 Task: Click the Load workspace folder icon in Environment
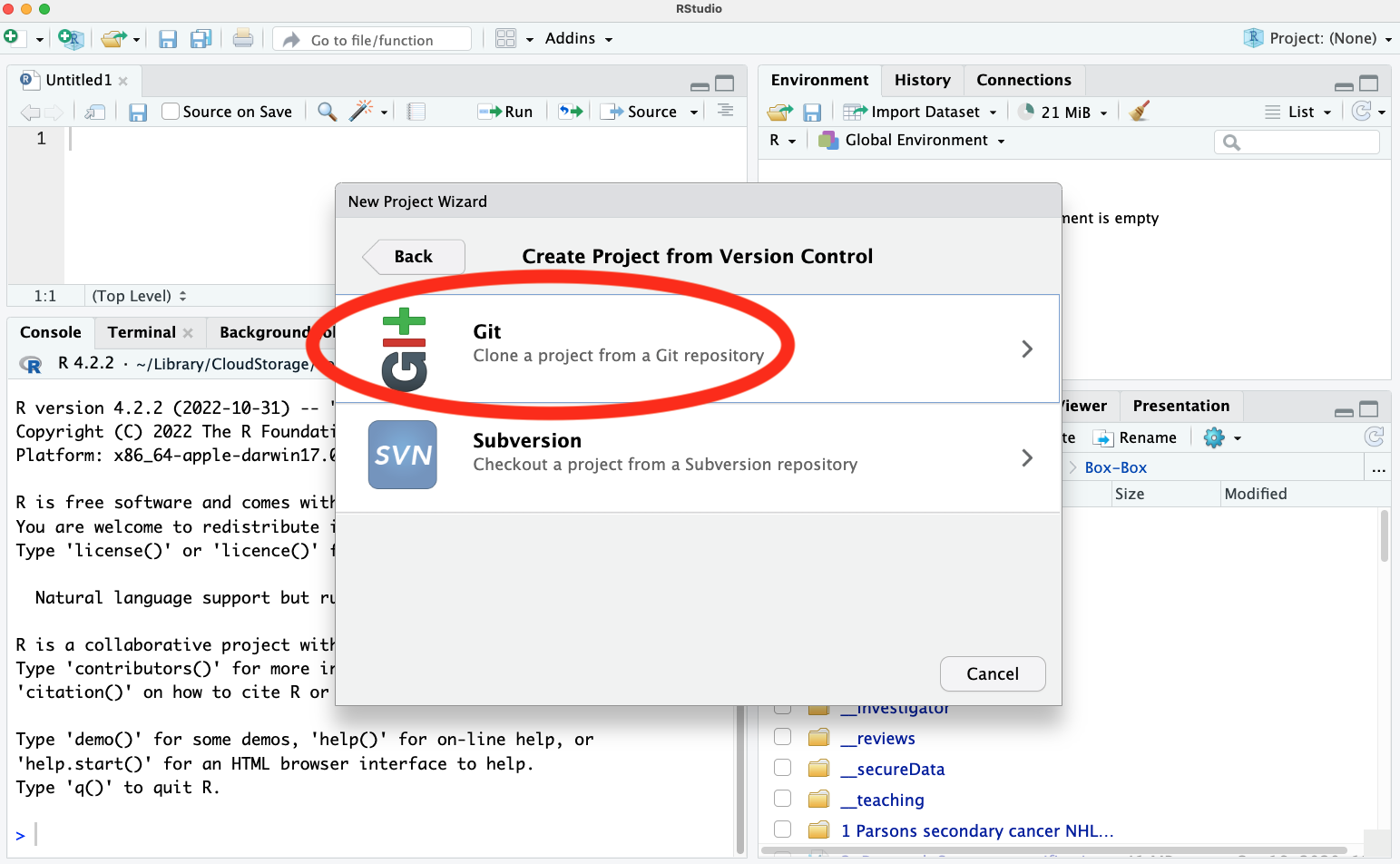pos(779,112)
